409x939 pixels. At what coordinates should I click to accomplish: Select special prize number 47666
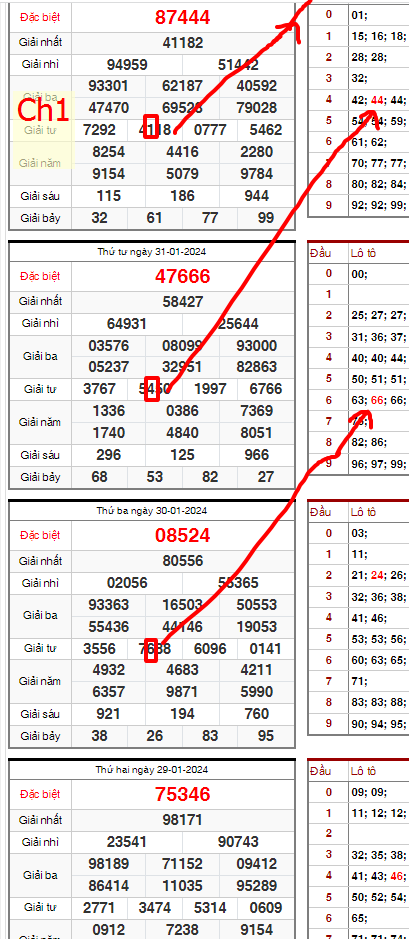click(x=183, y=276)
